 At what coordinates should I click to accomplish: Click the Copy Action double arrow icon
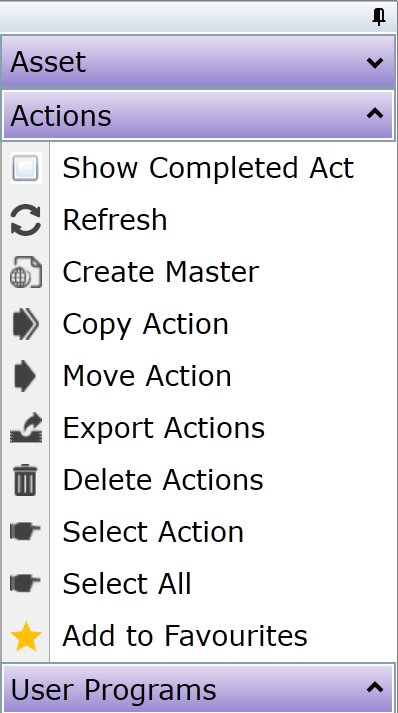[x=25, y=324]
